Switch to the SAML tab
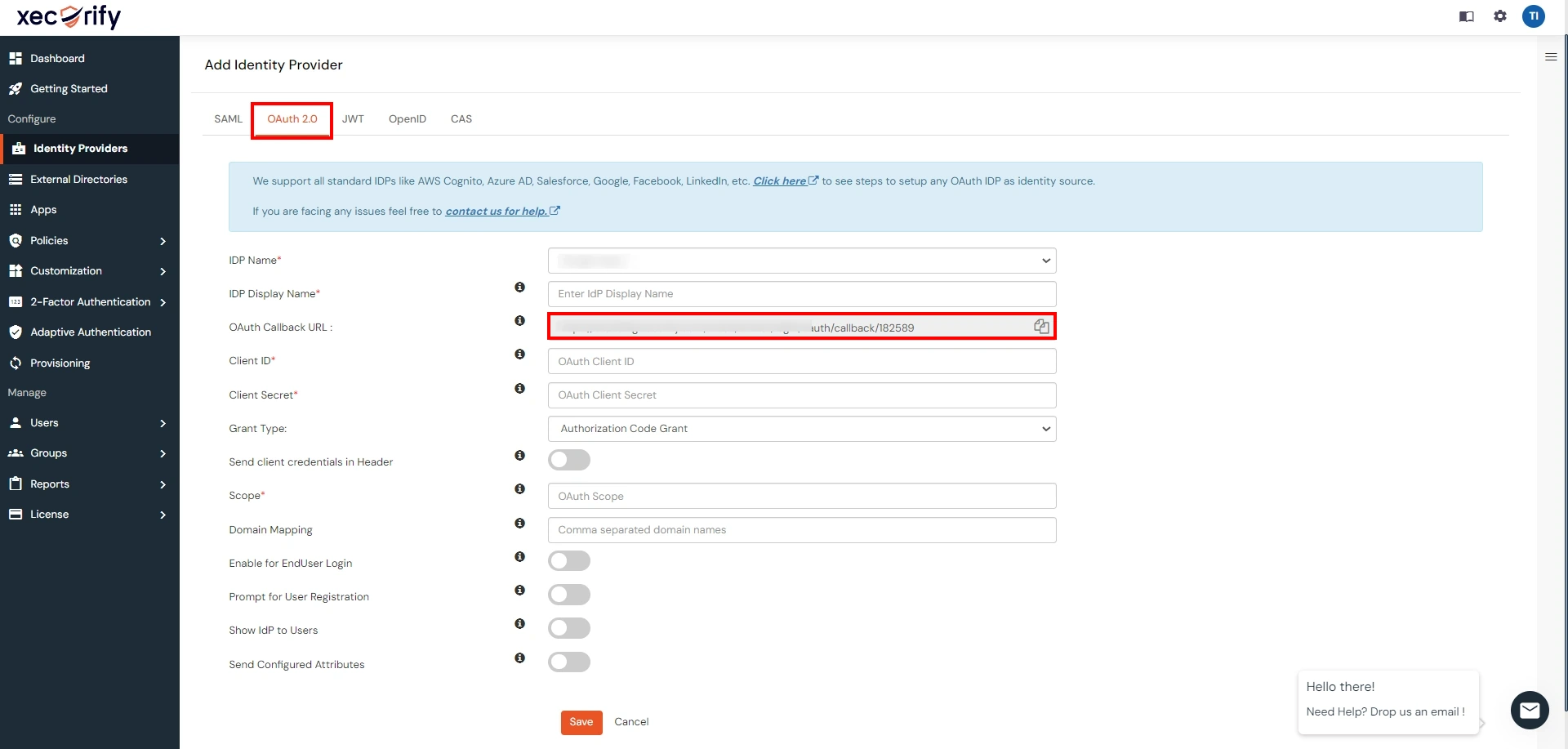 point(228,119)
